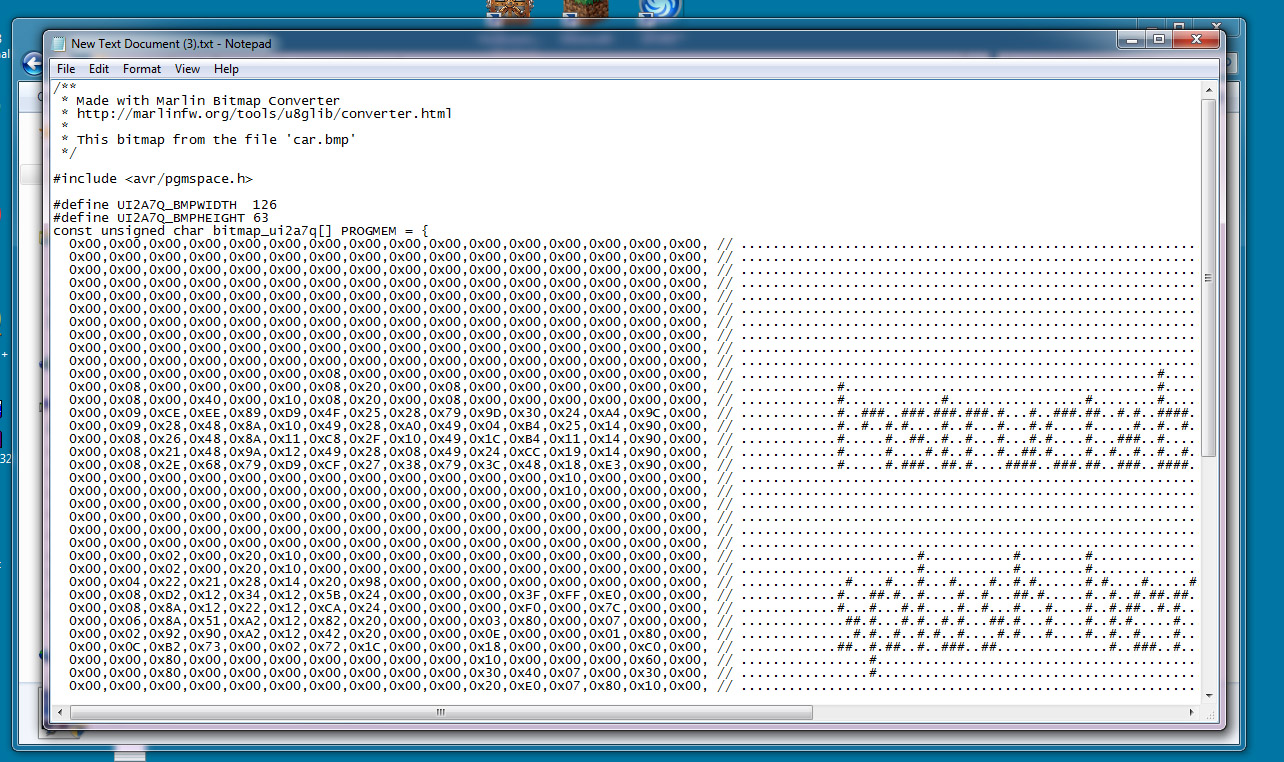Click the title 'New Text Document (3).txt - Notepad'

pos(171,44)
